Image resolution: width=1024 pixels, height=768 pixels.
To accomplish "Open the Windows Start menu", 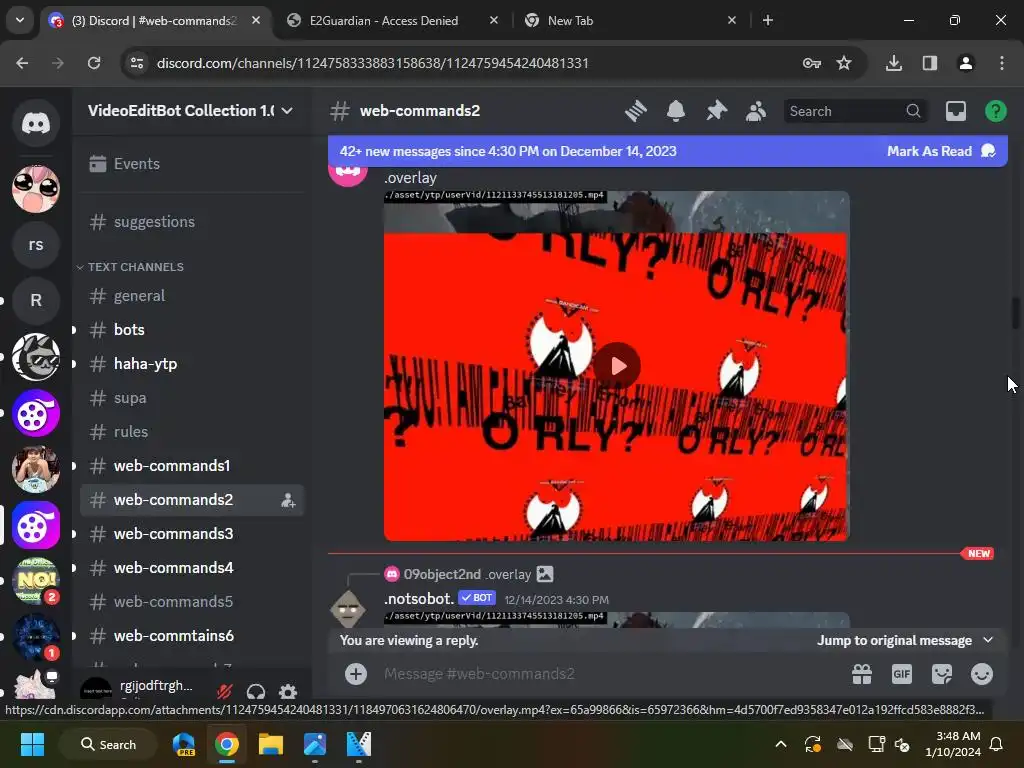I will (x=32, y=744).
